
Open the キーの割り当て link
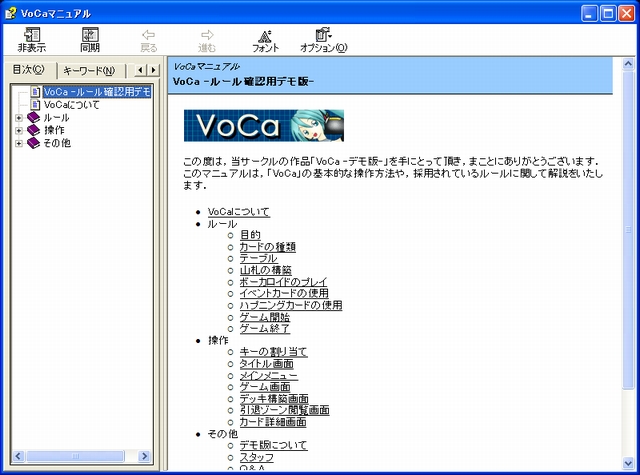click(273, 352)
